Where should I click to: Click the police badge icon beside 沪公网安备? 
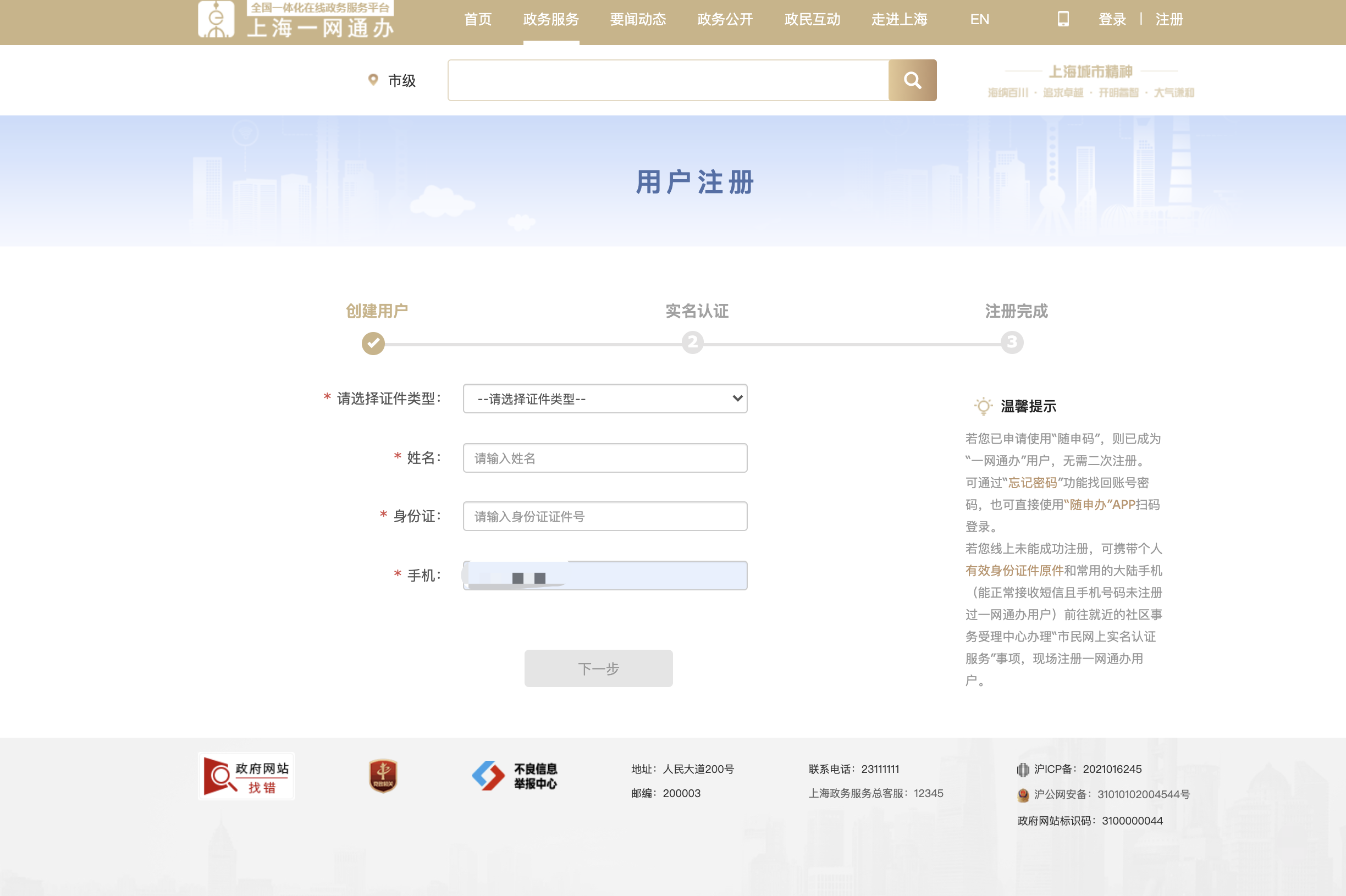click(1023, 795)
